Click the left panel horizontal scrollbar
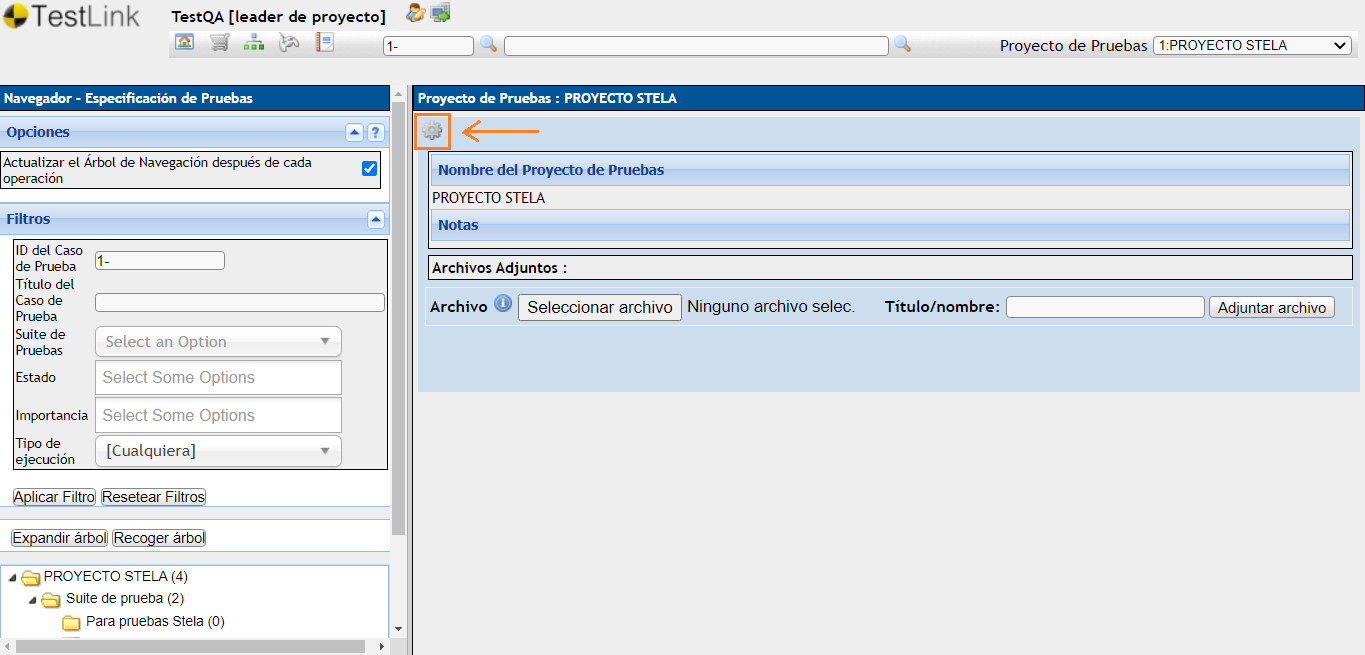Viewport: 1365px width, 655px height. (190, 646)
